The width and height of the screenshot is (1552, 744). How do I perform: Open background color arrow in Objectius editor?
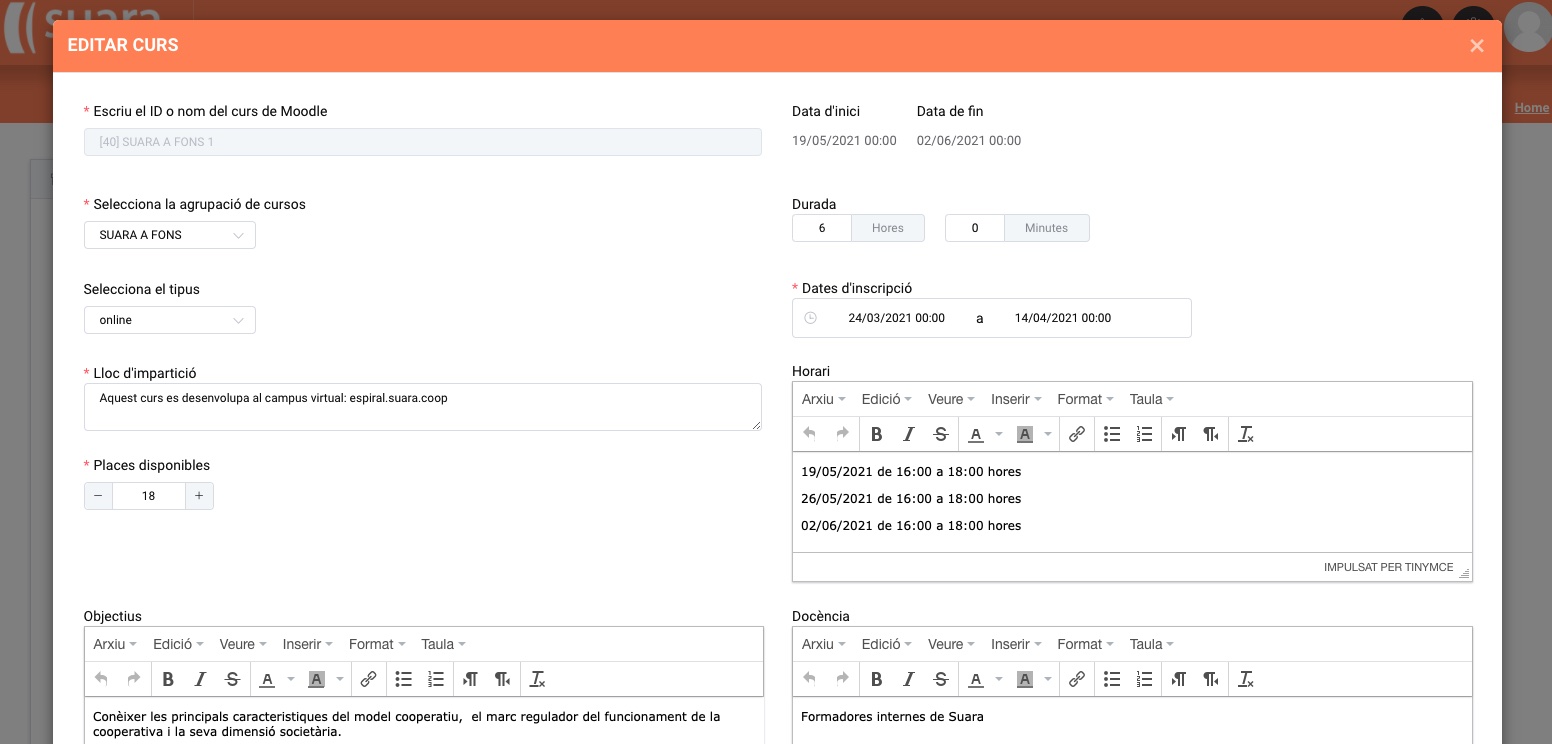[339, 679]
